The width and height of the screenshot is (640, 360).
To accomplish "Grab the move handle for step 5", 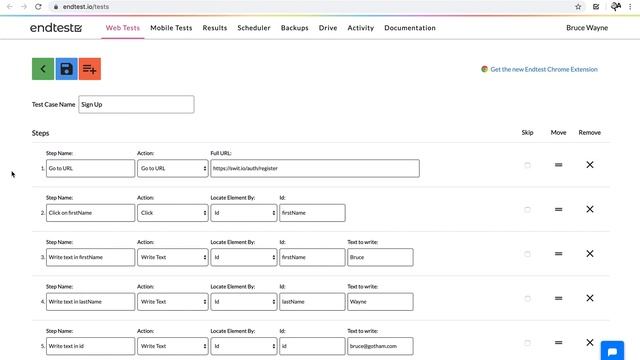I will (x=558, y=342).
